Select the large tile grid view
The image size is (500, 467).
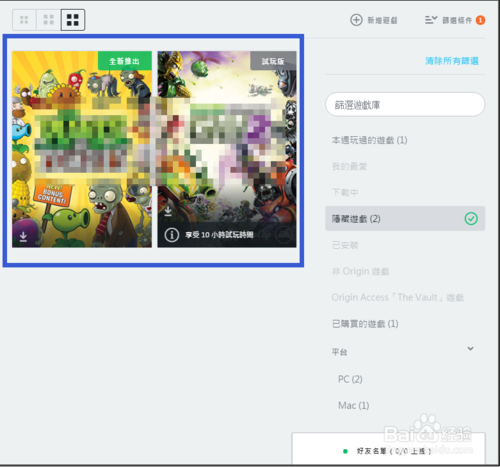tap(73, 20)
